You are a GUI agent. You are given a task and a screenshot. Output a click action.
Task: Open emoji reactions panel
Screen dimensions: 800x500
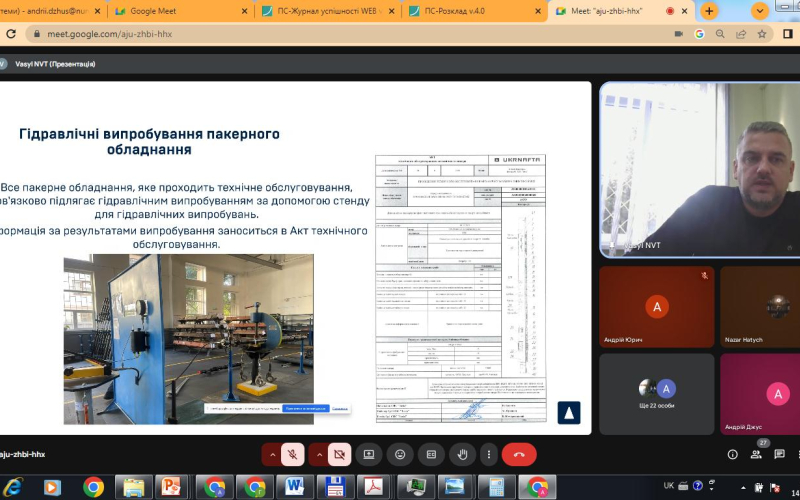[x=400, y=454]
